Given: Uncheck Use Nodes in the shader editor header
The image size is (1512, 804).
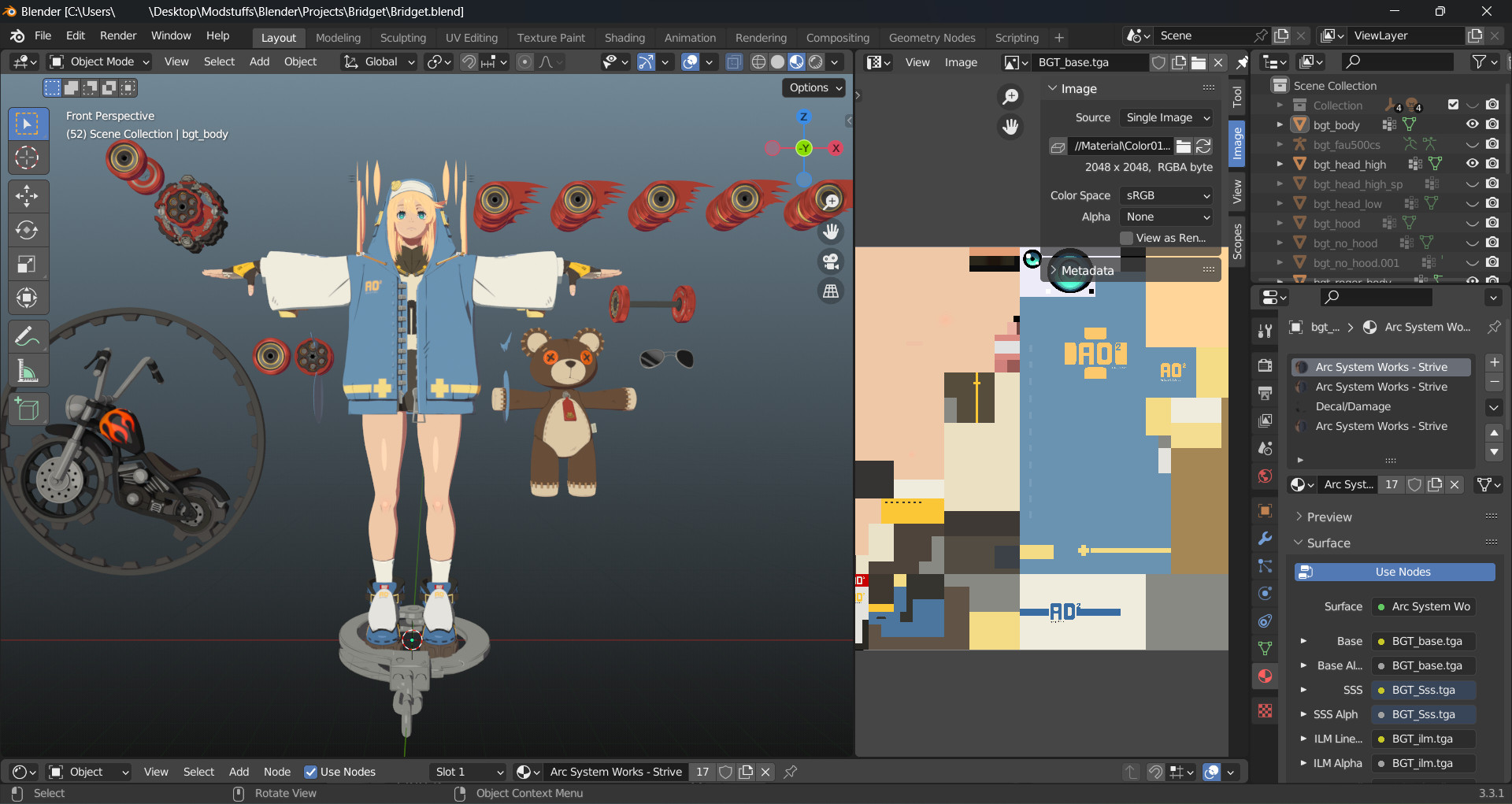Looking at the screenshot, I should coord(312,772).
